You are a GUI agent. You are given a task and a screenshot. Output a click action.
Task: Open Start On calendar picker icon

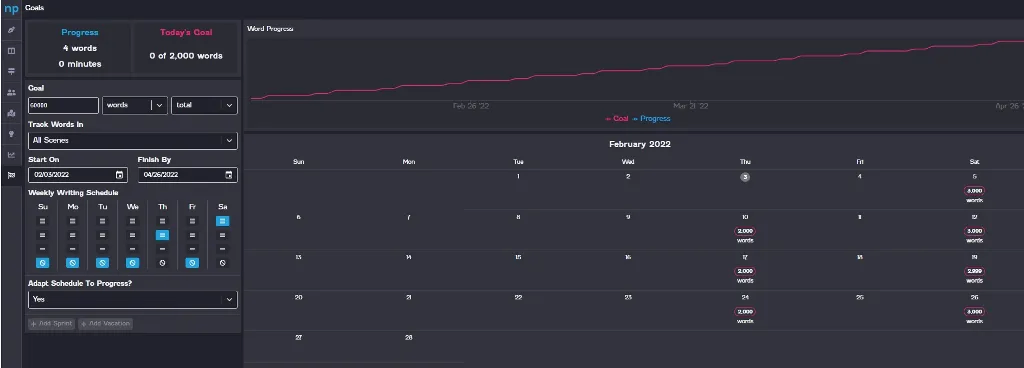[x=120, y=175]
